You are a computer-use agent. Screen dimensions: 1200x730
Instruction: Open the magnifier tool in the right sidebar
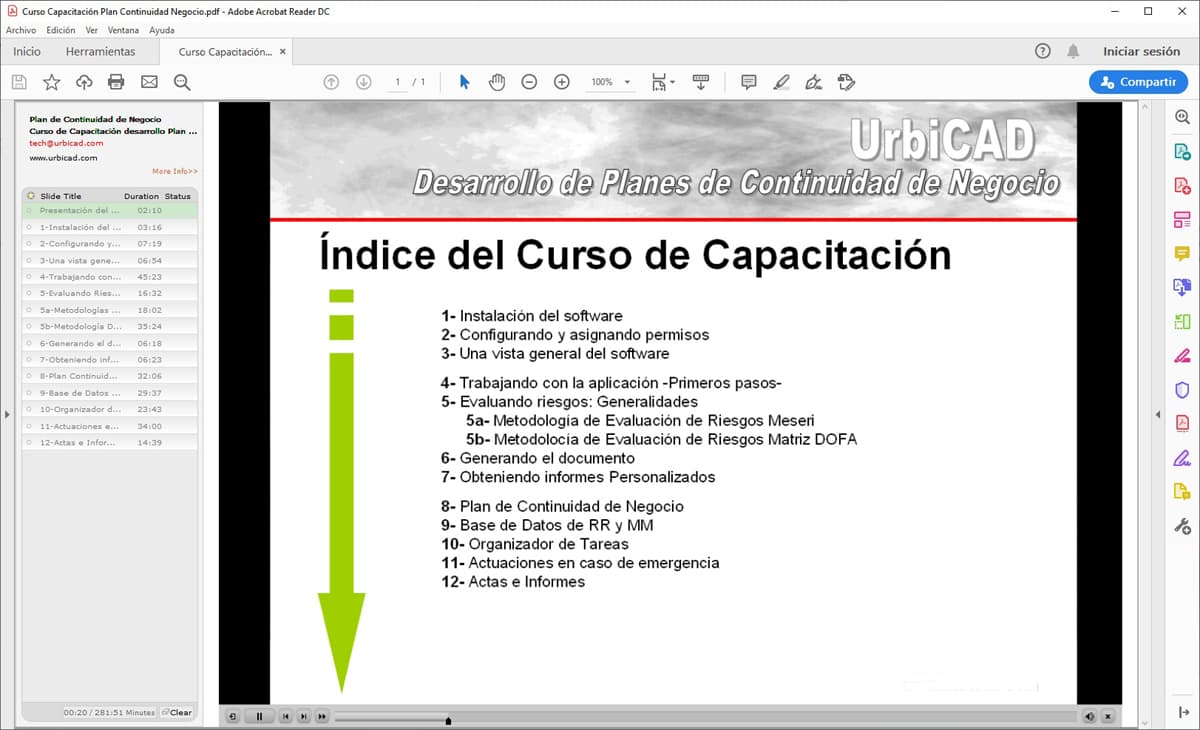pos(1182,118)
